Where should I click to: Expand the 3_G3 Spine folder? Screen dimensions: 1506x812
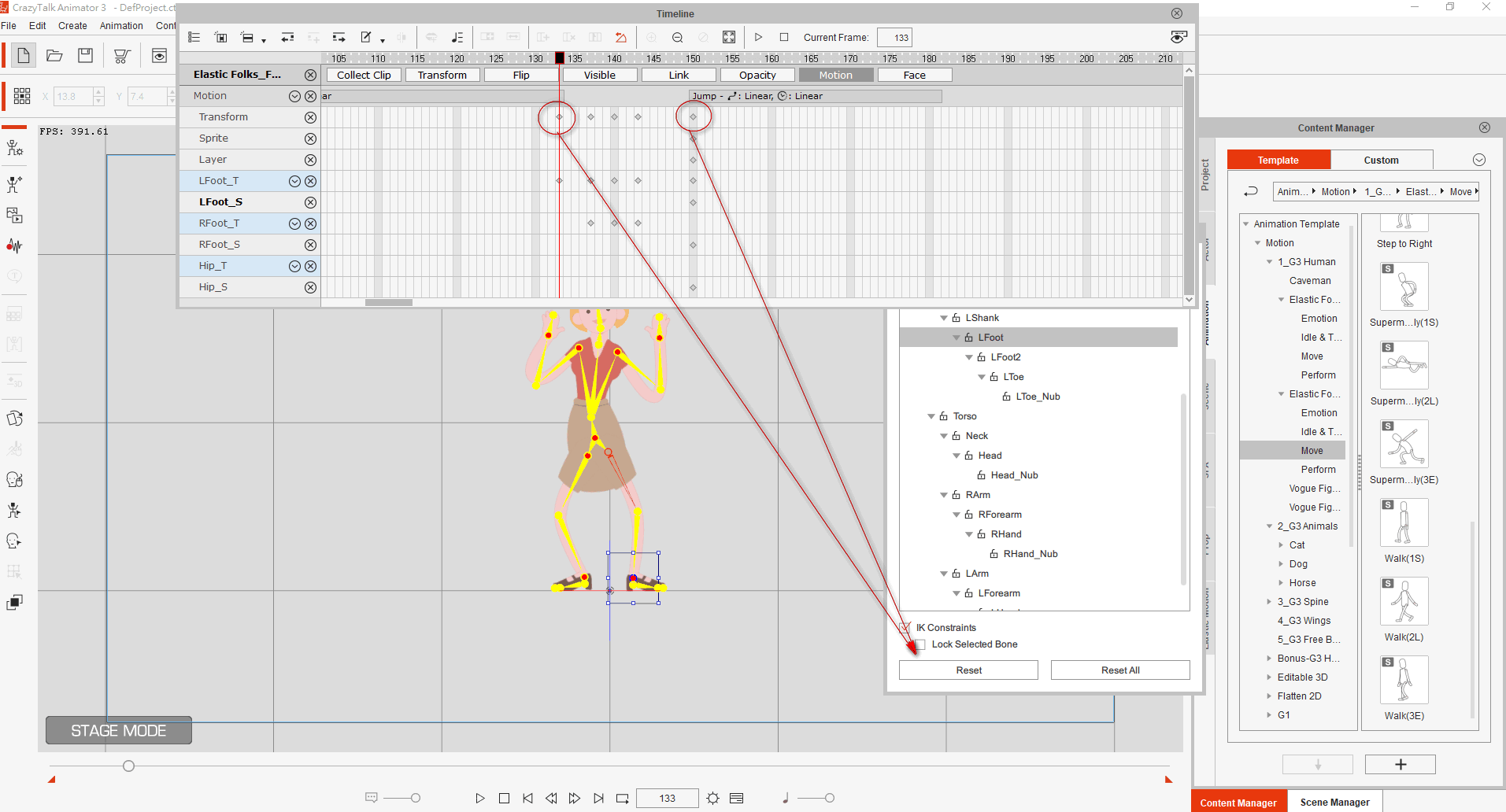(1269, 602)
